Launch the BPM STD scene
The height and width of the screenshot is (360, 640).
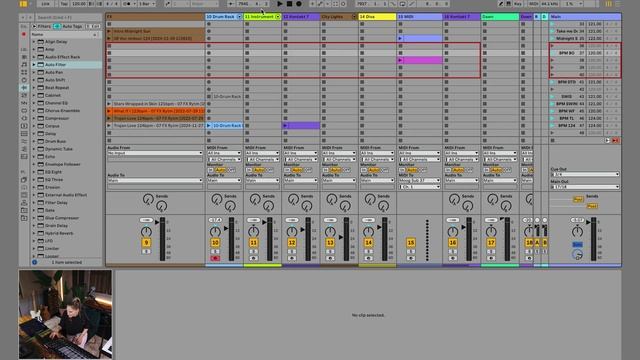pyautogui.click(x=552, y=82)
